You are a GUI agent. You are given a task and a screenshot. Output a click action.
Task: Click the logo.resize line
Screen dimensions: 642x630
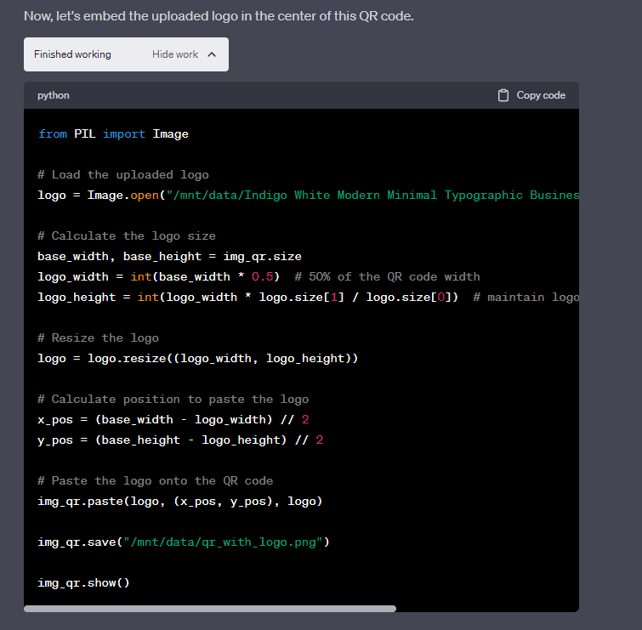tap(198, 359)
